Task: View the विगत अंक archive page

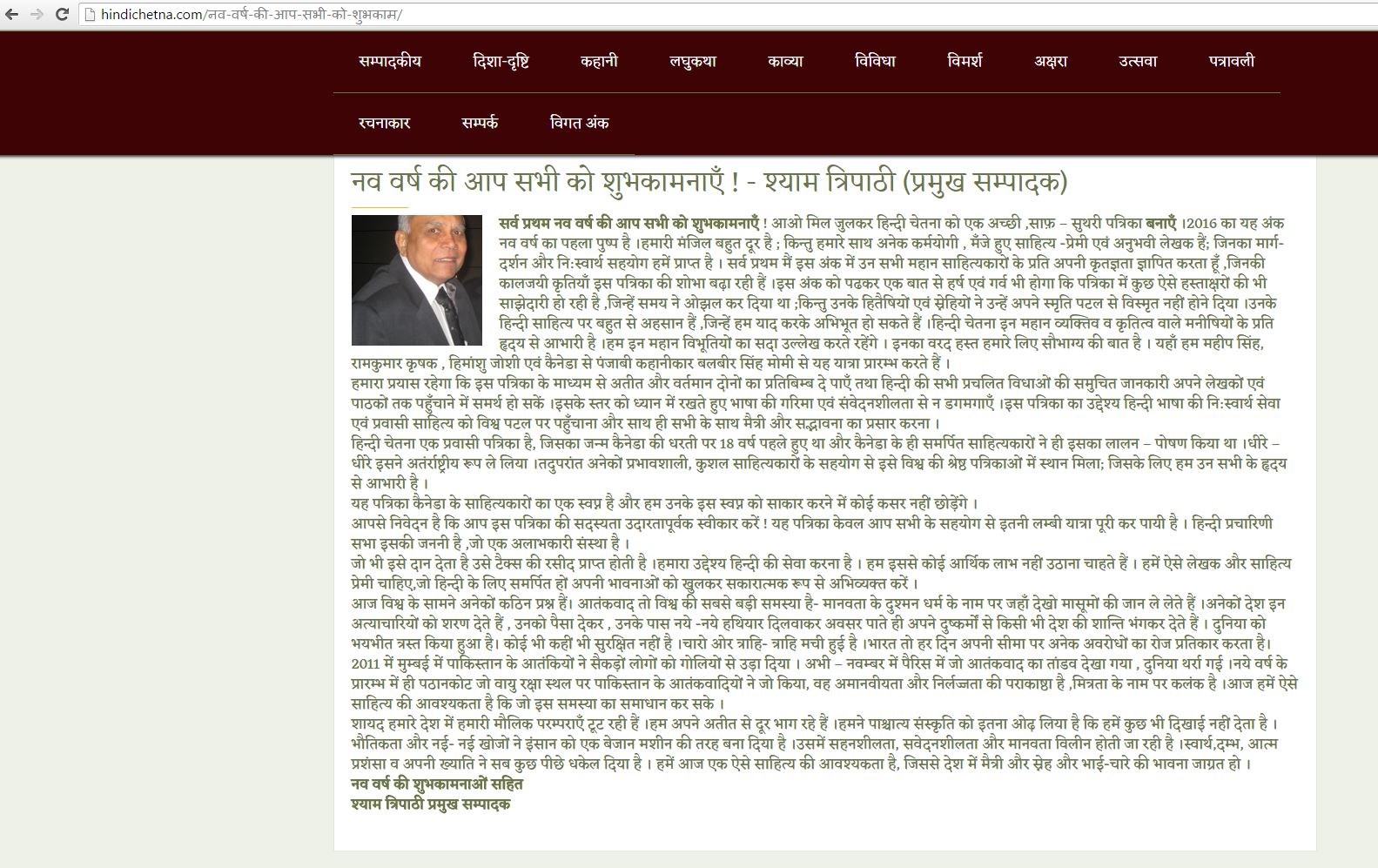Action: pos(580,123)
